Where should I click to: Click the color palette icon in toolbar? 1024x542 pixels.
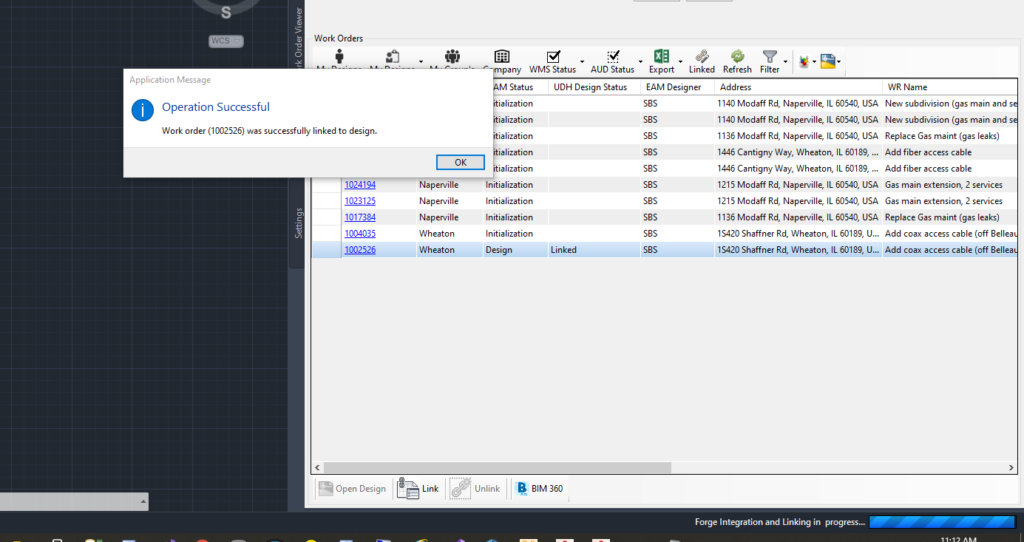point(804,62)
